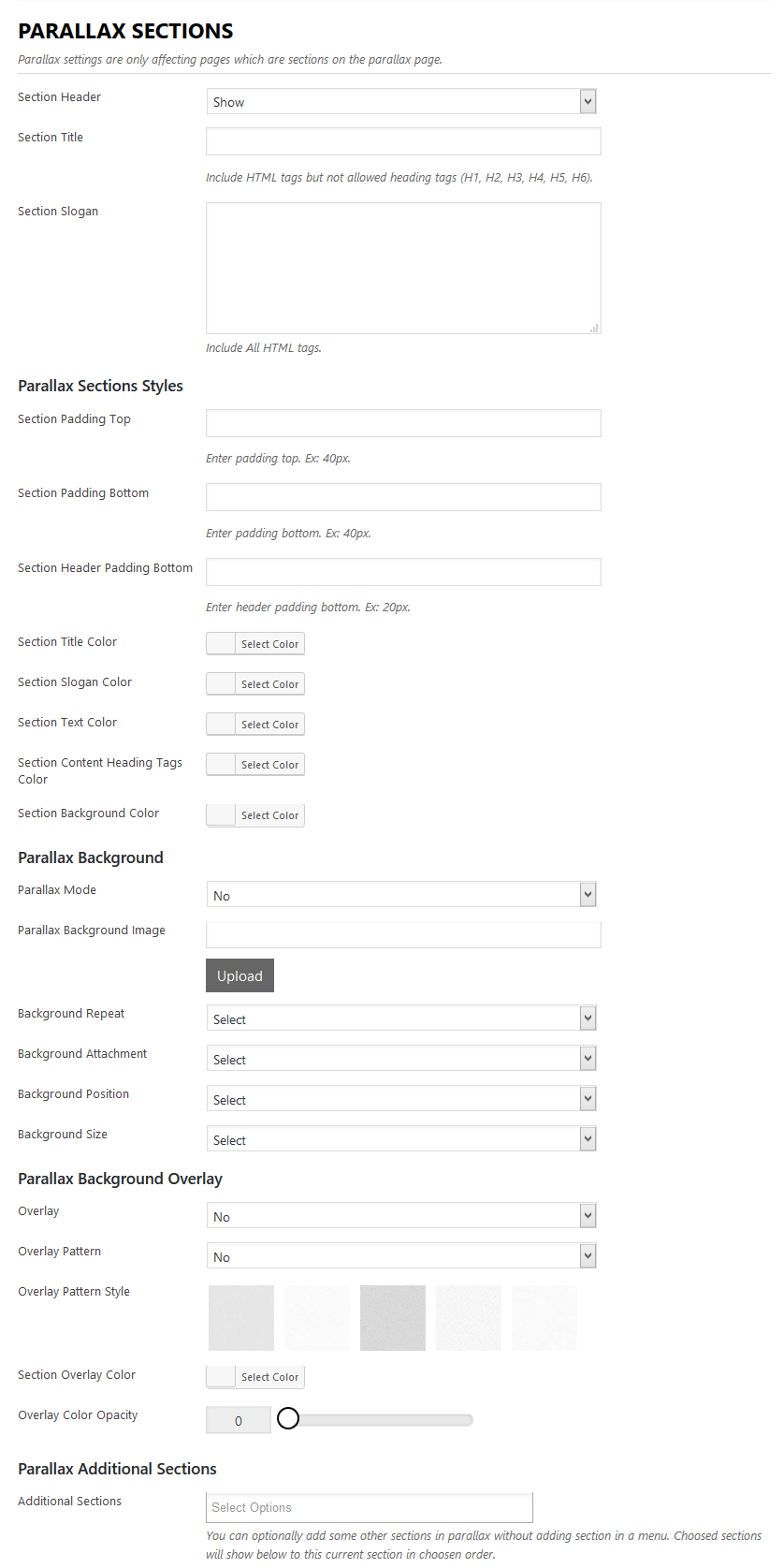784x1568 pixels.
Task: Click the Section Title text field
Action: click(403, 141)
